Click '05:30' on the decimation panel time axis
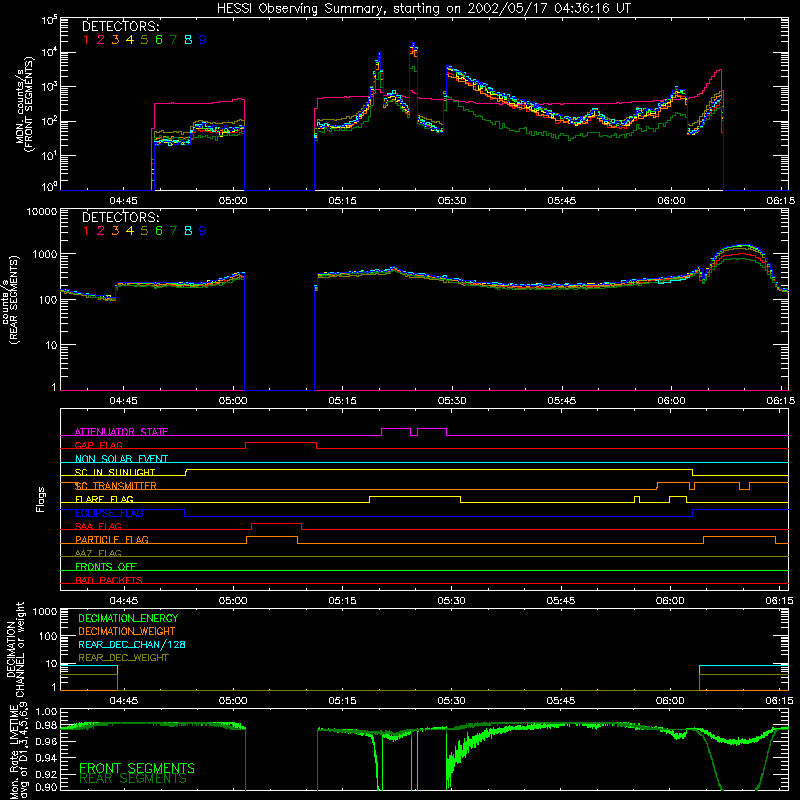800x800 pixels. pos(451,701)
